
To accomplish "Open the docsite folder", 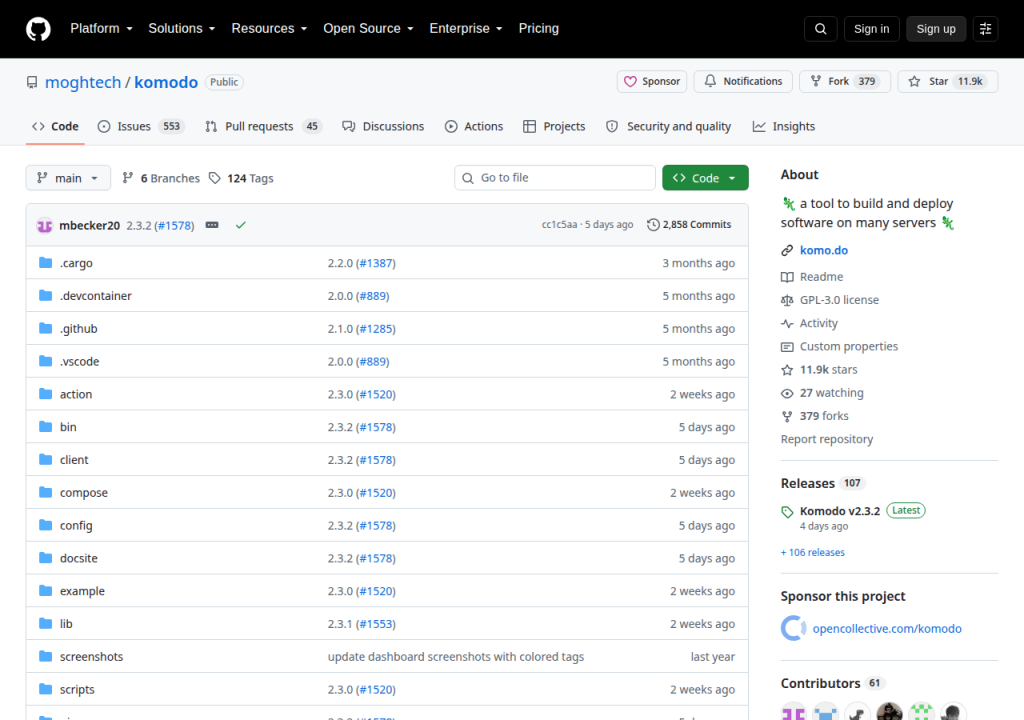I will pyautogui.click(x=78, y=559).
